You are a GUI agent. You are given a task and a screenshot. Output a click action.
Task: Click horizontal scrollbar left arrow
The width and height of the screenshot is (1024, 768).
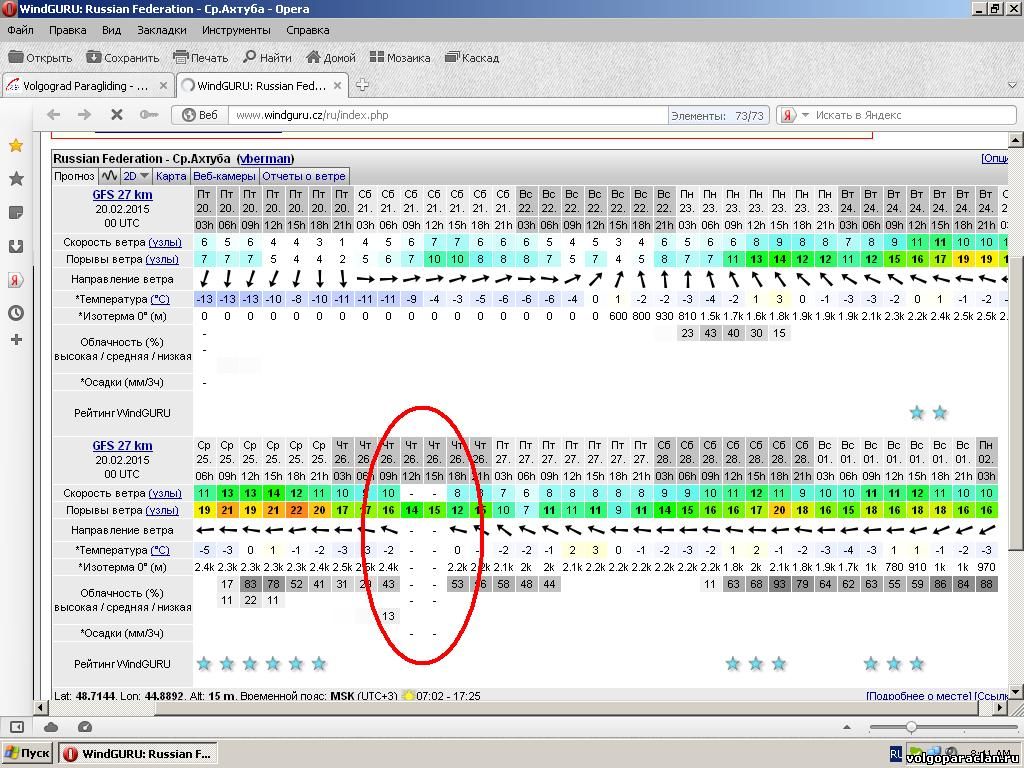click(x=40, y=707)
